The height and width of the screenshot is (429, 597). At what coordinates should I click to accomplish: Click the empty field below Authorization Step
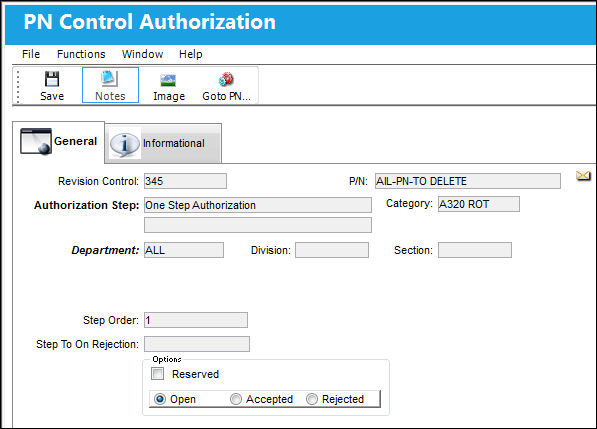258,225
